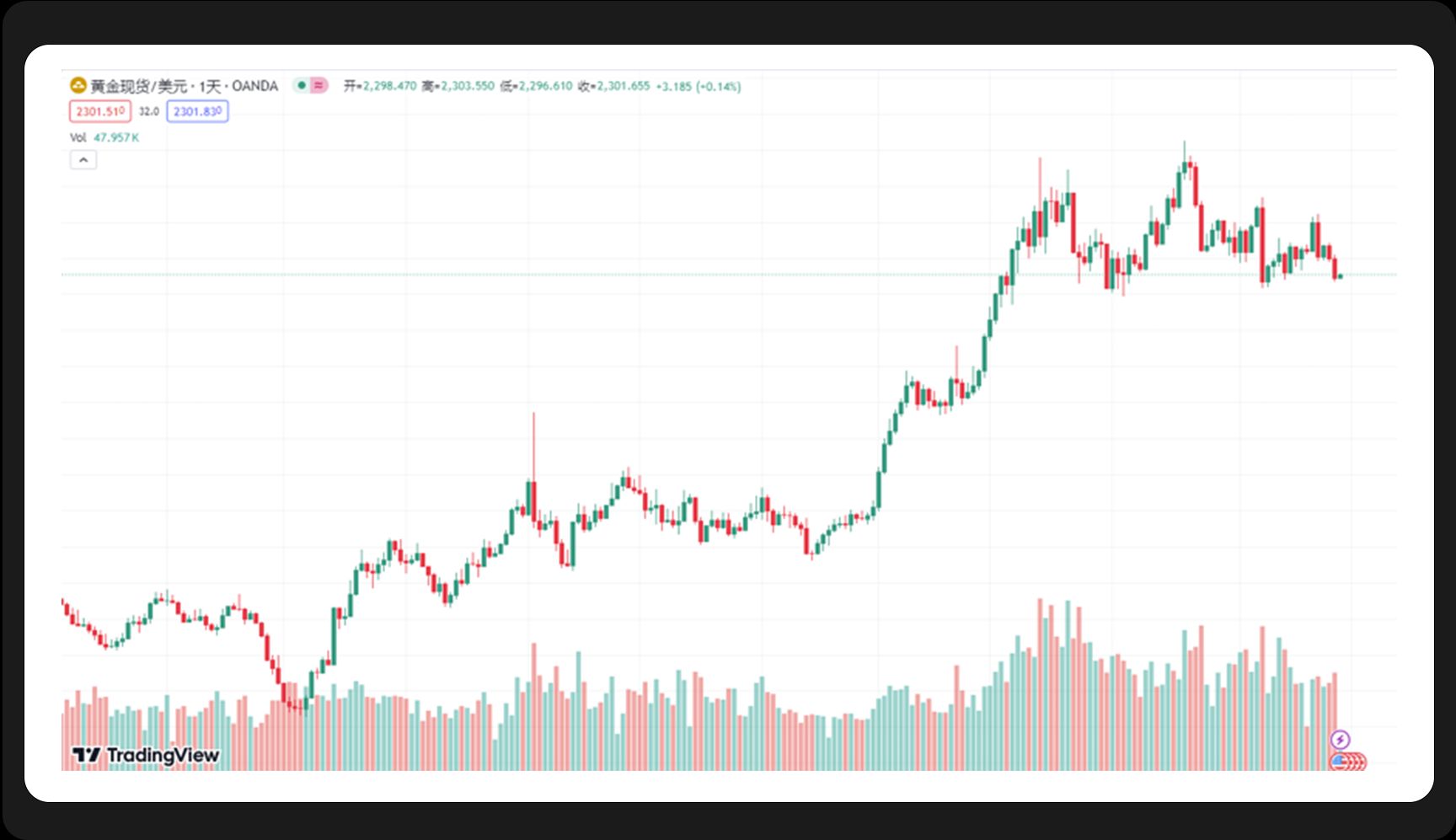
Task: Select the Vol indicator label
Action: click(78, 137)
